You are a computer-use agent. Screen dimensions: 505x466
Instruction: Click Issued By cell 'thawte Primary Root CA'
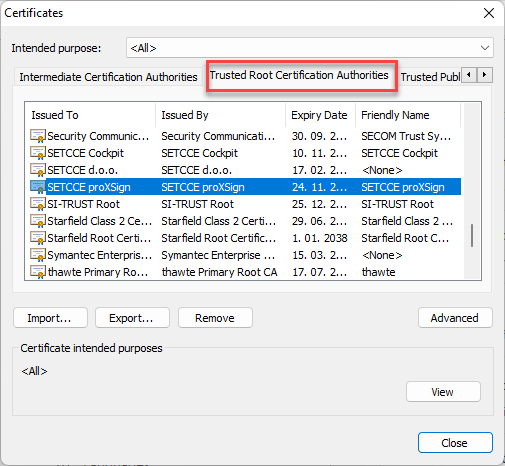(219, 272)
